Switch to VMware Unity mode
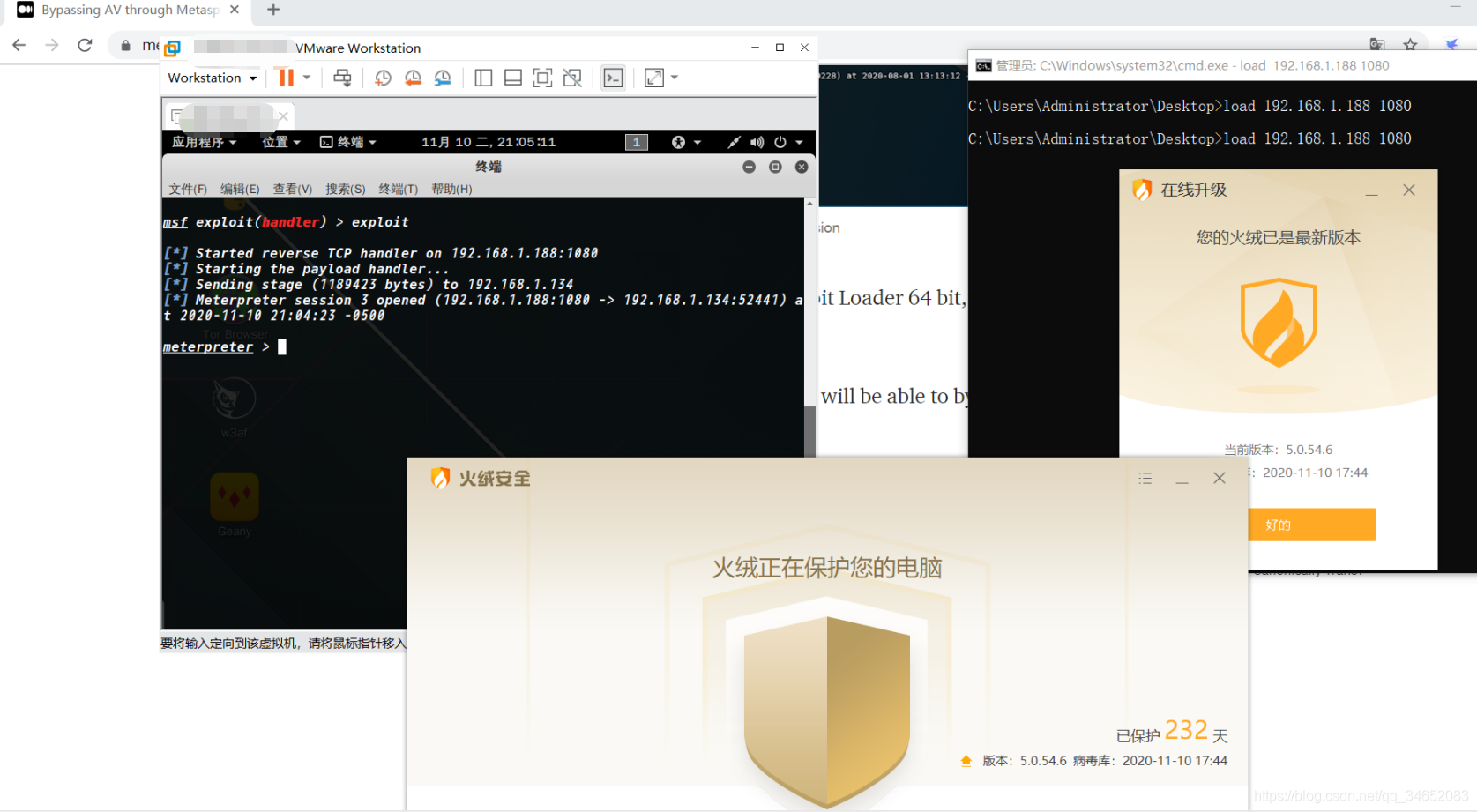Screen dimensions: 1477x812 click(x=572, y=78)
